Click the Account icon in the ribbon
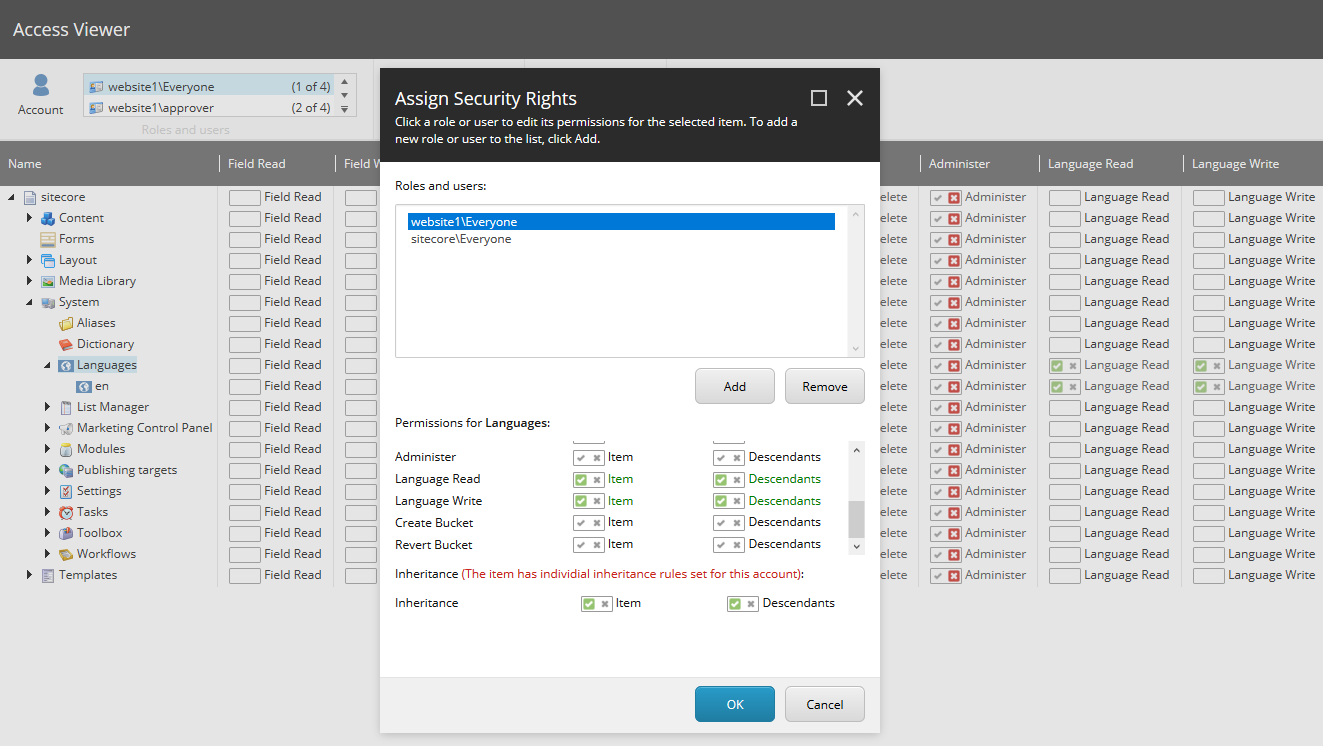The width and height of the screenshot is (1323, 746). click(x=40, y=87)
